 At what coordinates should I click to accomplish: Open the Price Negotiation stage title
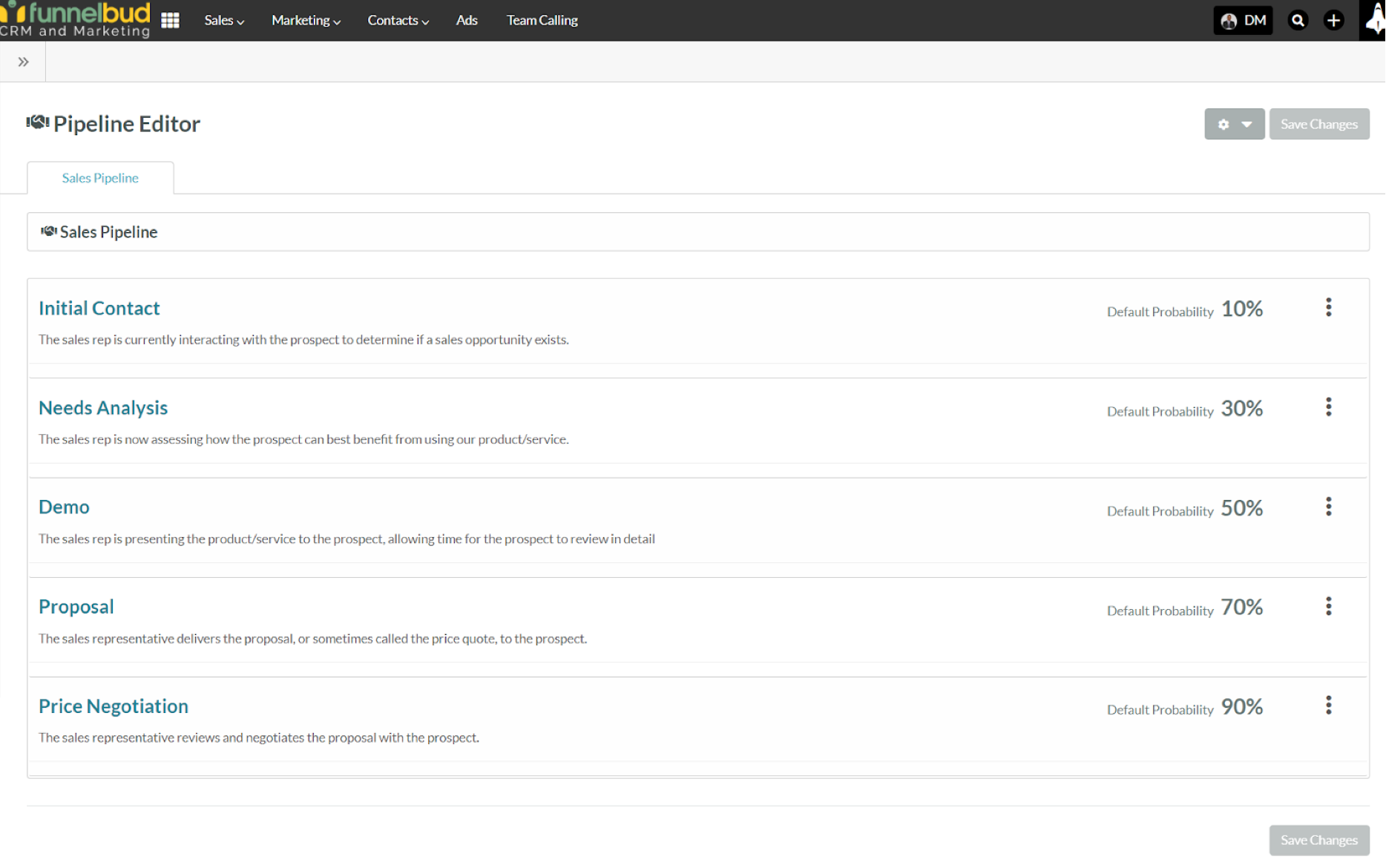(x=114, y=706)
